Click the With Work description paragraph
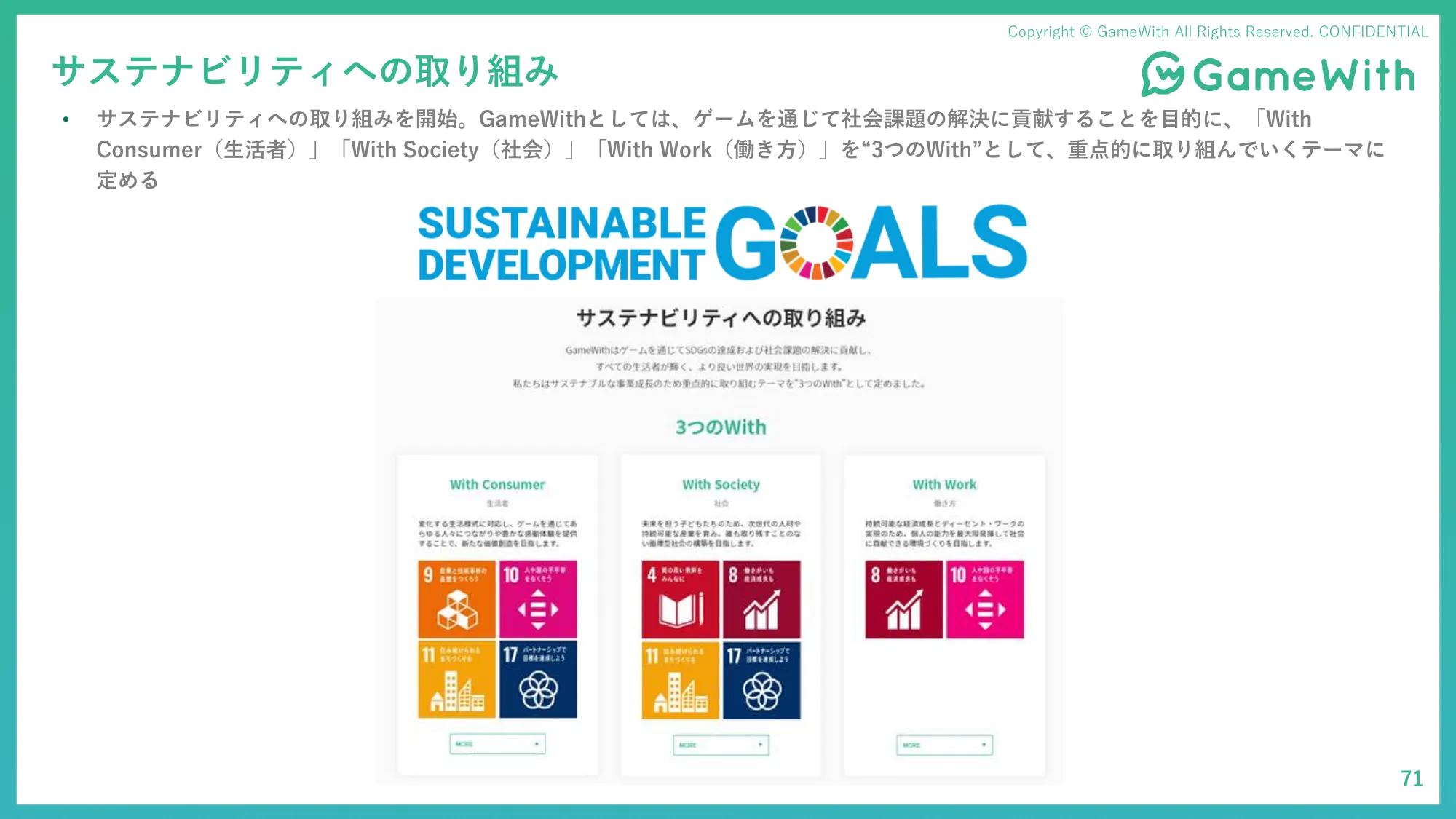The image size is (1456, 819). 944,534
